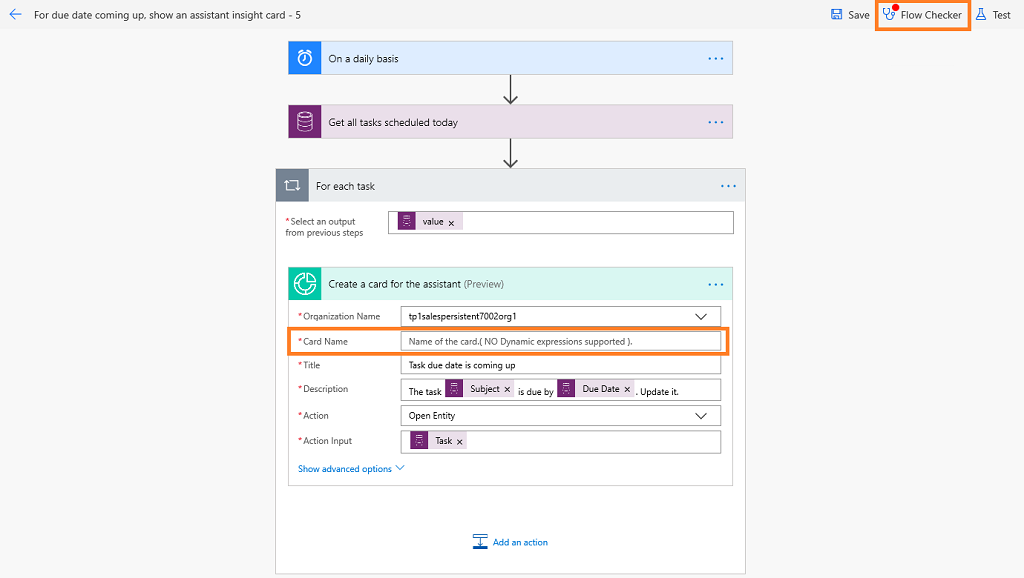
Task: Open menu for On a daily basis step
Action: 716,59
